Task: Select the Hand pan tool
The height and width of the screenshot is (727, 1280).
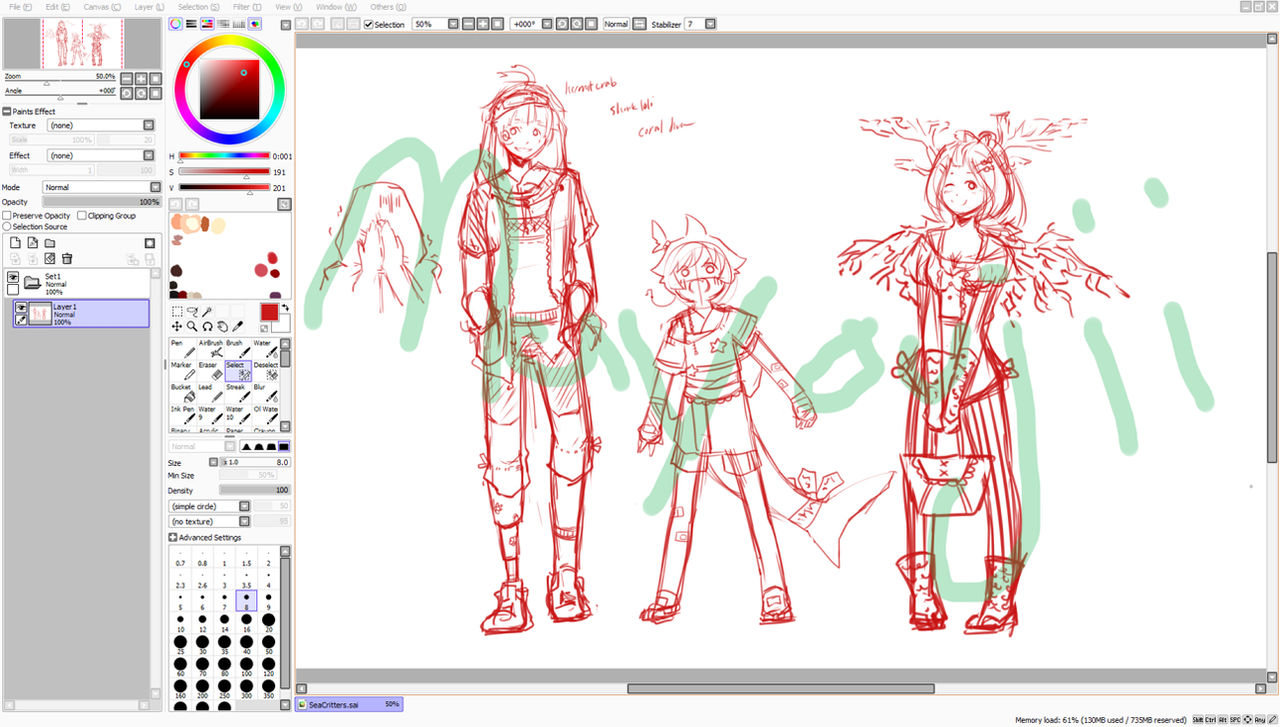Action: 222,326
